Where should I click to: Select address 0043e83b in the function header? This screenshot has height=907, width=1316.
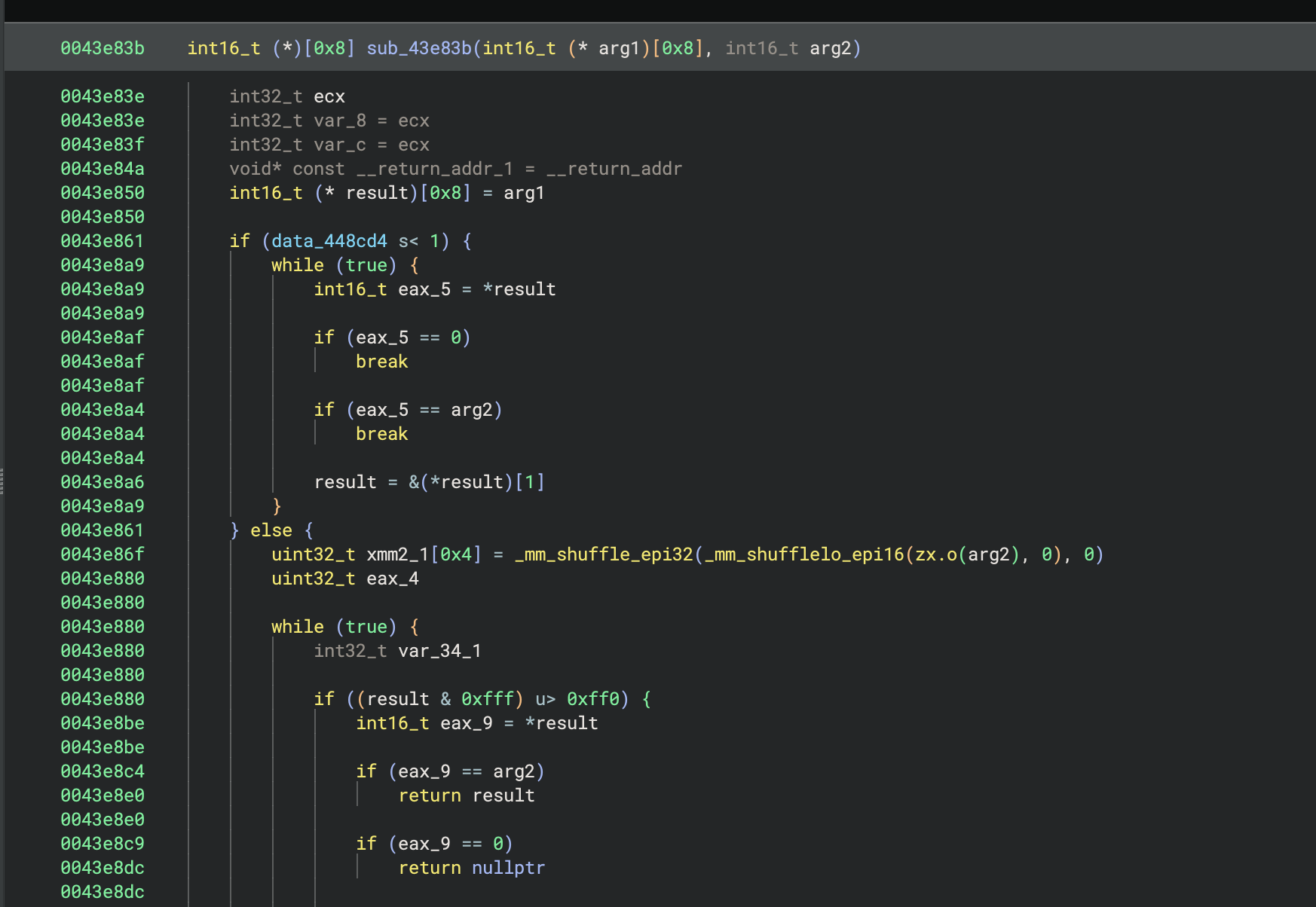coord(103,48)
